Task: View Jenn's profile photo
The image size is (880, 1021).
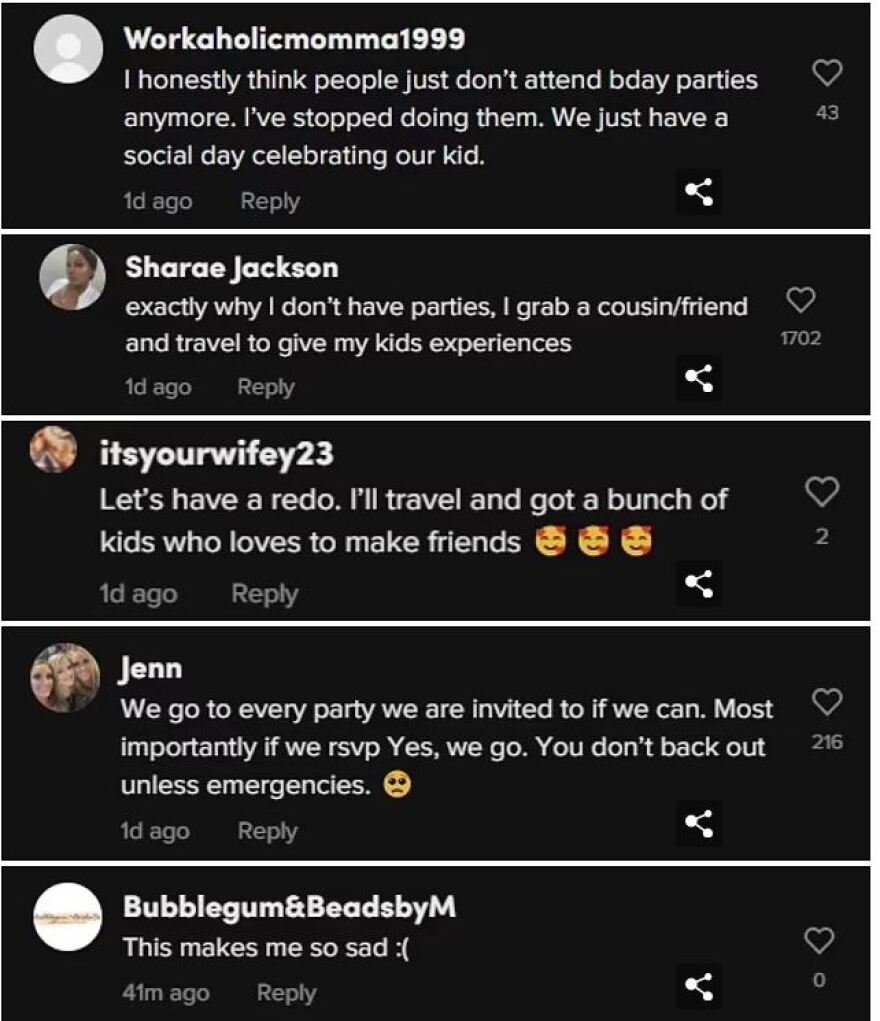Action: tap(66, 677)
